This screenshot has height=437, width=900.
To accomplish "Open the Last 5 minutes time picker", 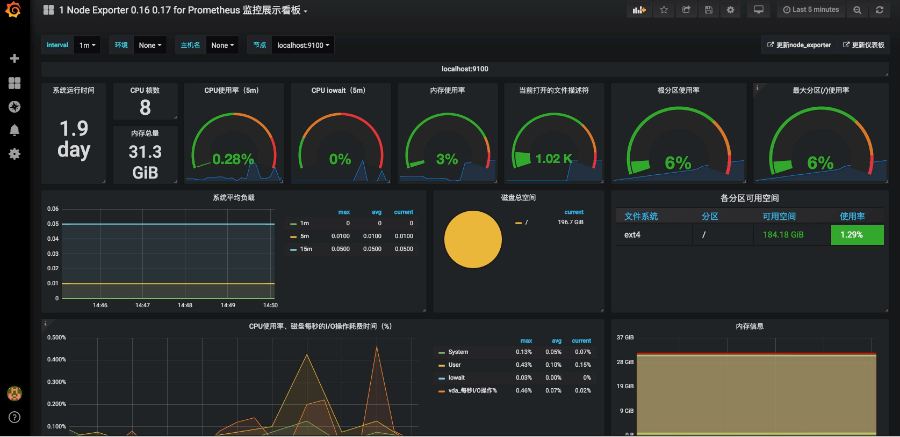I will point(811,10).
